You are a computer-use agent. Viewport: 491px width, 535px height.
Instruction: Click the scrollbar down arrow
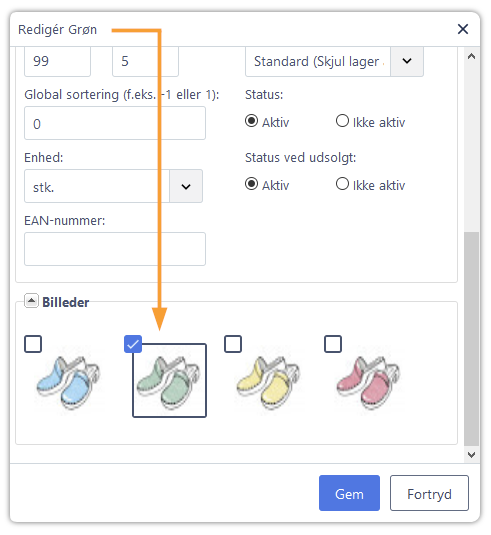pyautogui.click(x=471, y=454)
